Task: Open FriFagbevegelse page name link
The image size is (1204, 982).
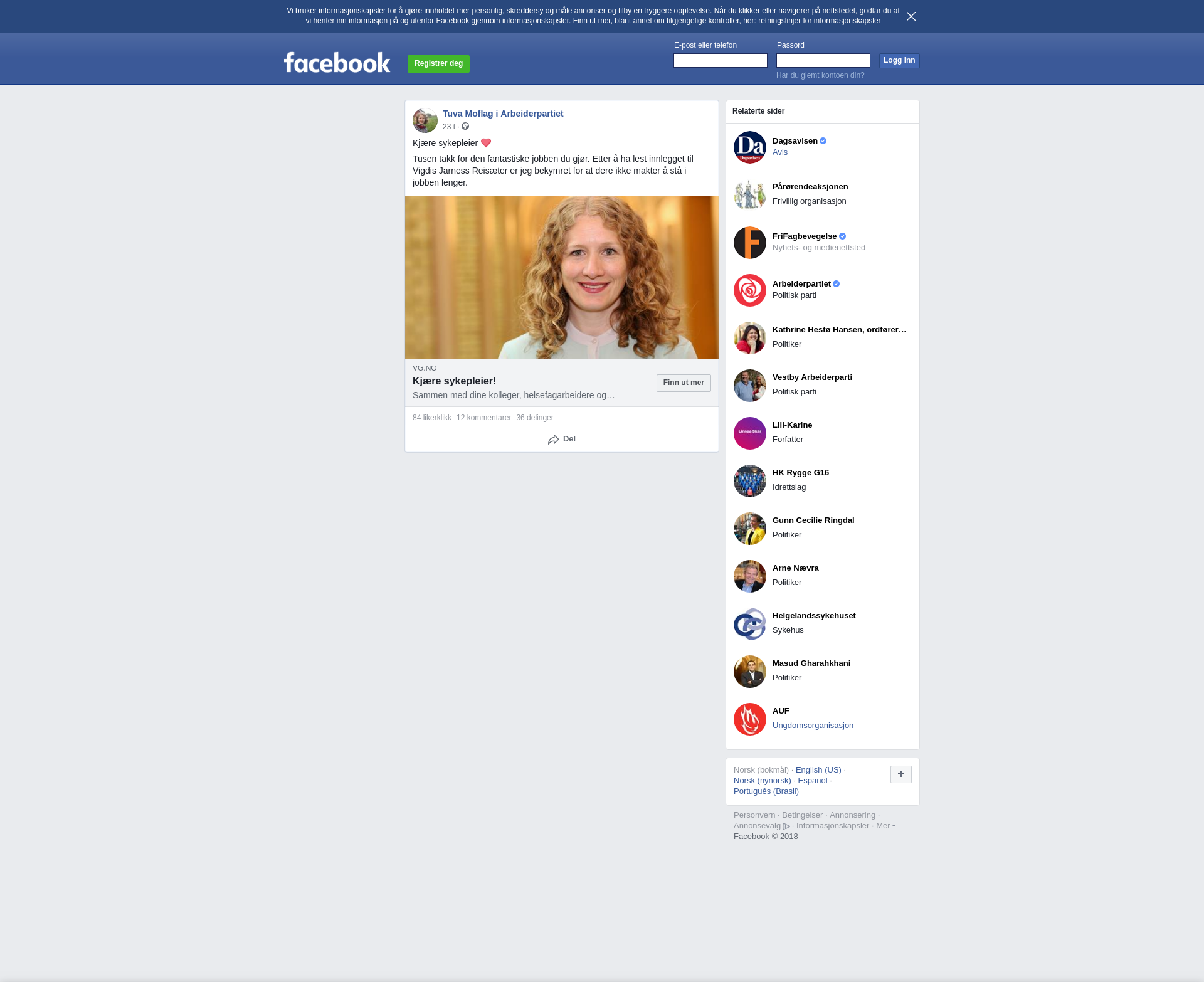Action: click(805, 236)
